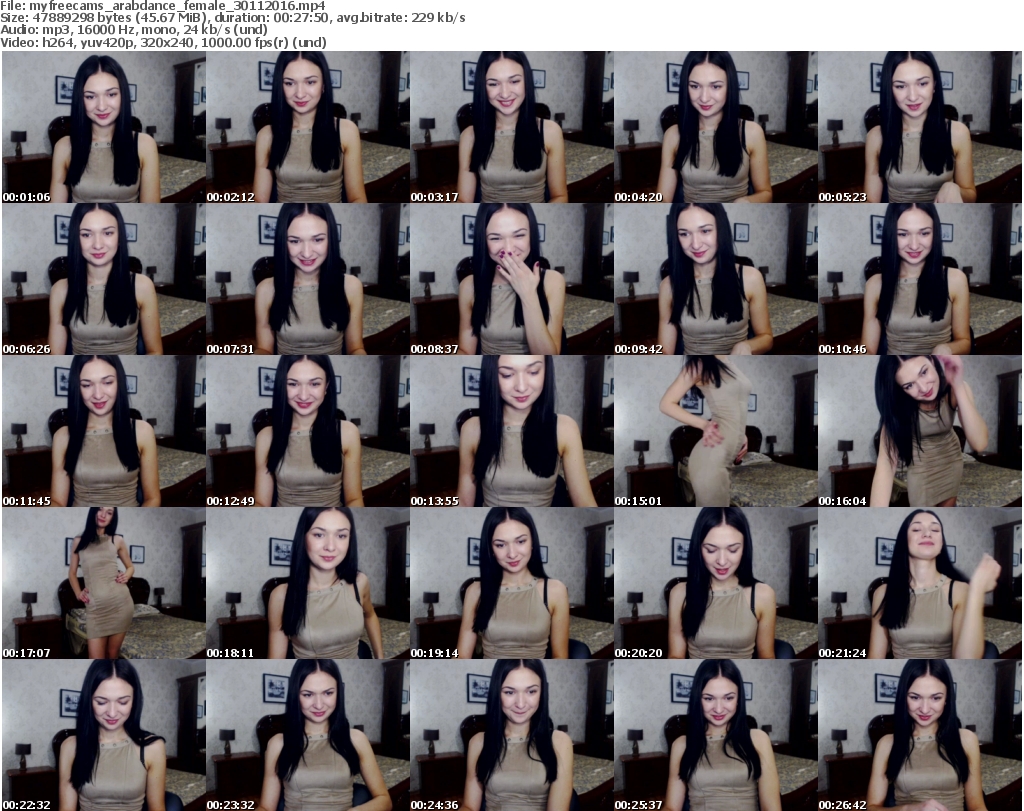Choose the thumbnail at 00:20:20
The image size is (1024, 811).
[x=716, y=583]
